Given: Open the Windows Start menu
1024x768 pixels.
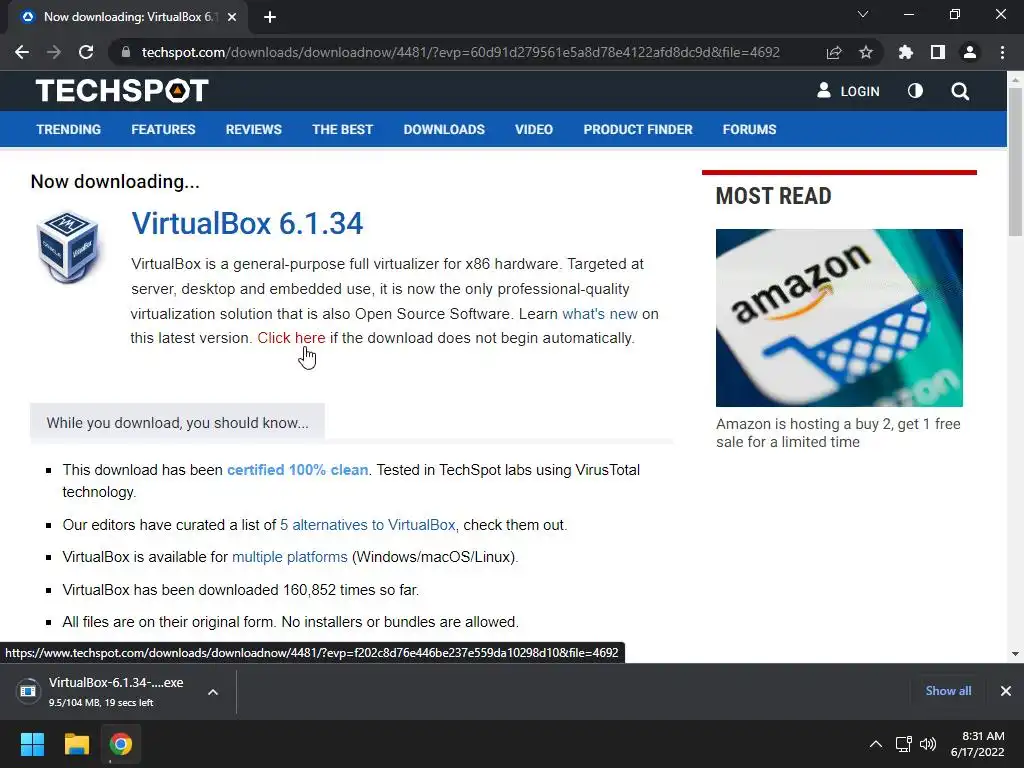Looking at the screenshot, I should tap(32, 744).
